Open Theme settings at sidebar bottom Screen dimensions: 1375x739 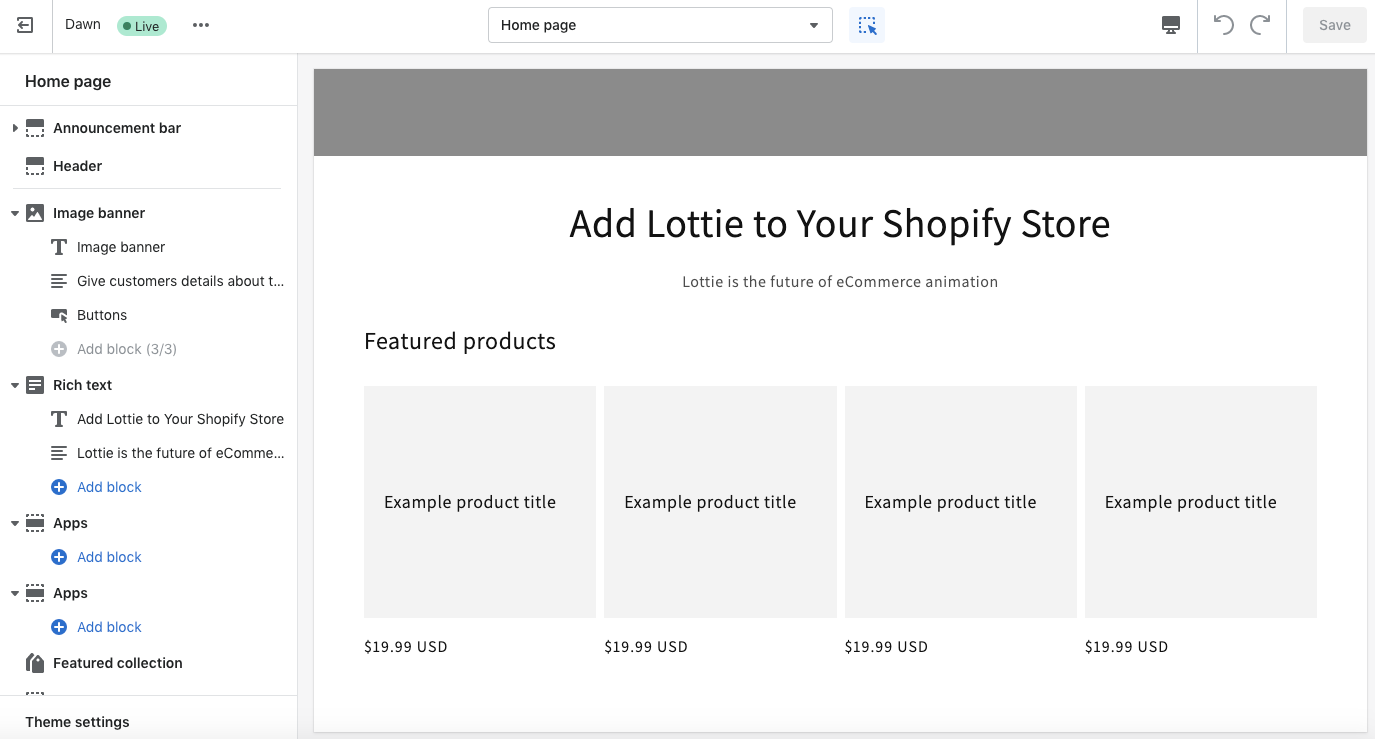click(x=77, y=722)
